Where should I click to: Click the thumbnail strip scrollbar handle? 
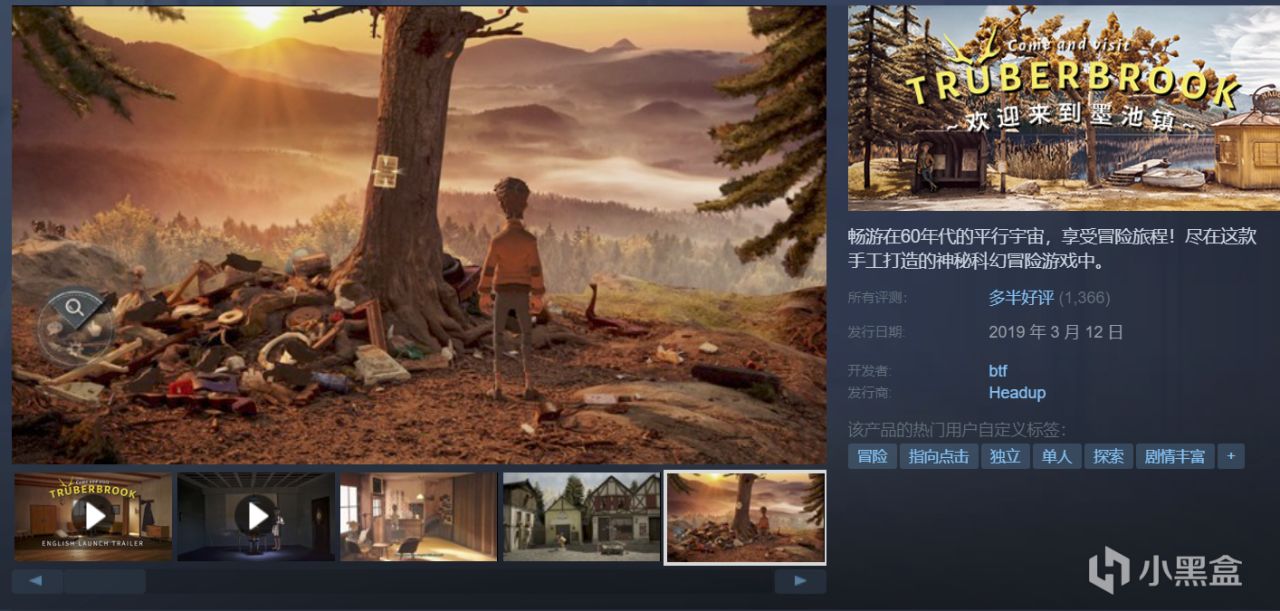(x=105, y=581)
